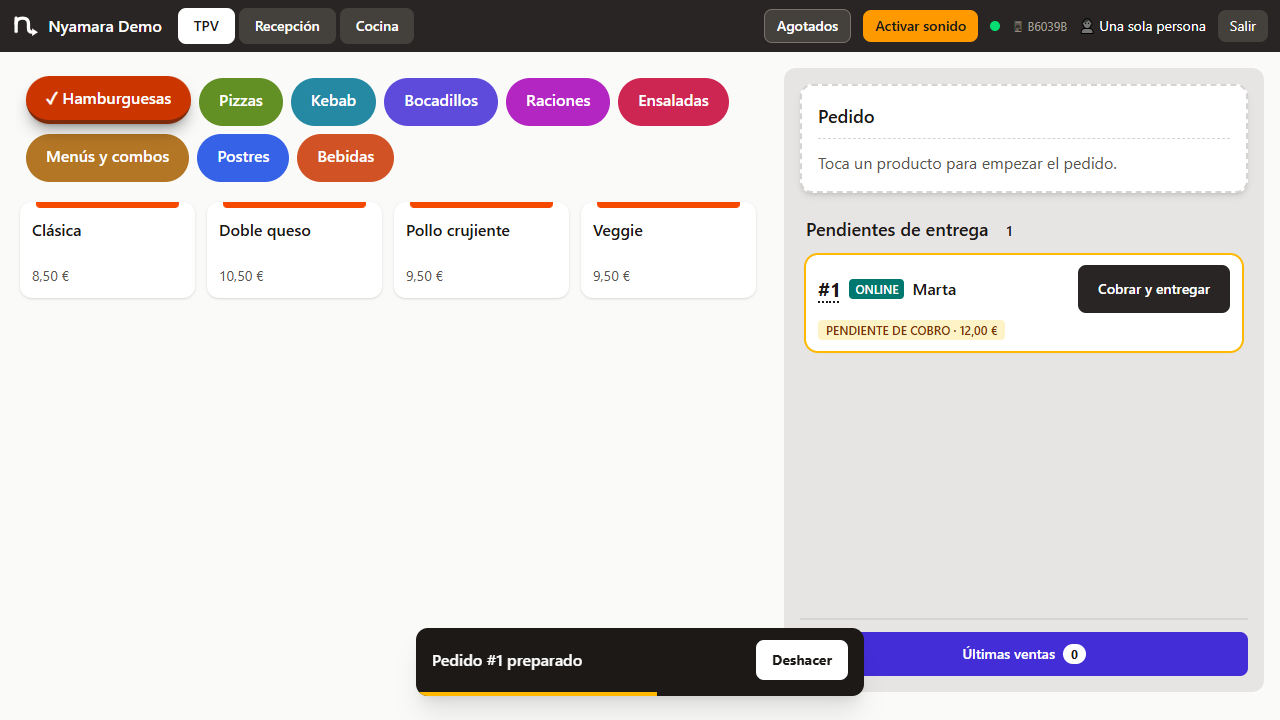The width and height of the screenshot is (1280, 720).
Task: Switch to the TPV tab
Action: pos(207,26)
